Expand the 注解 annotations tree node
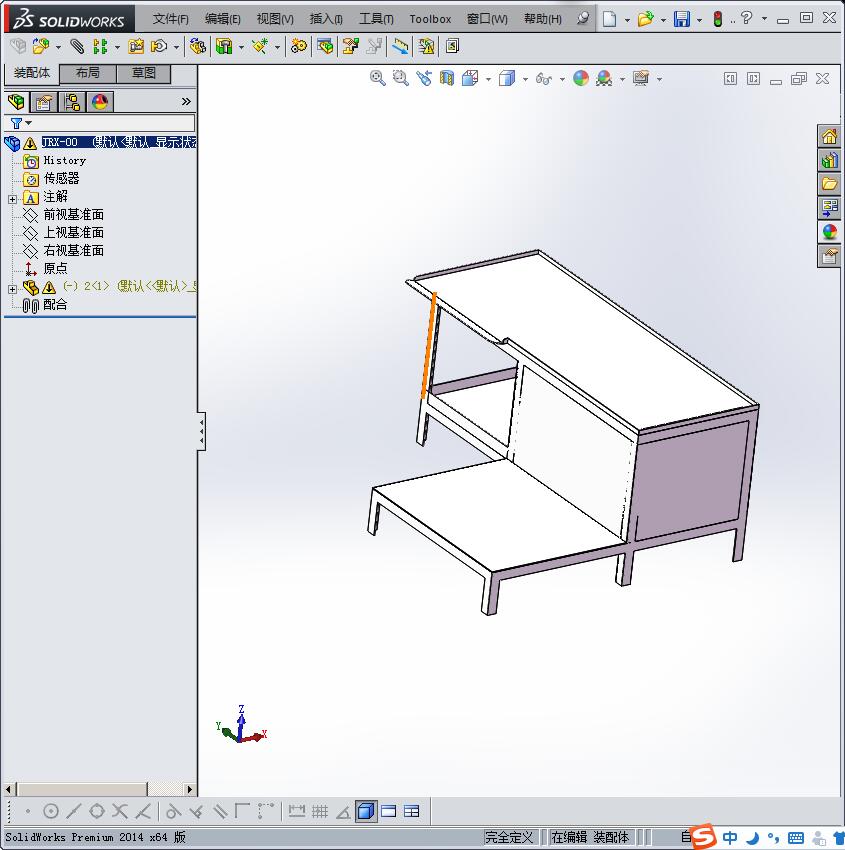 12,199
